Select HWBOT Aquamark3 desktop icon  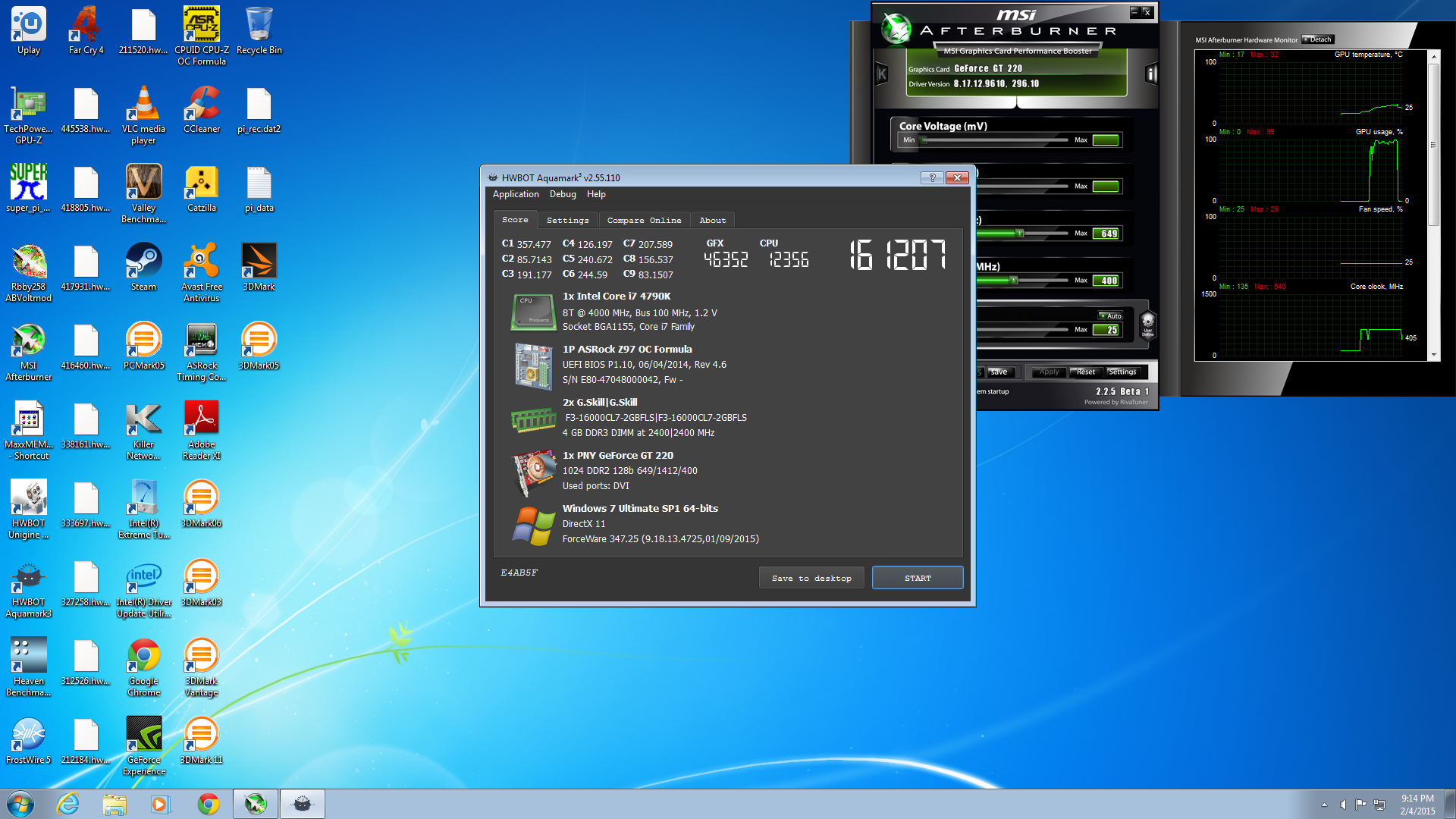pyautogui.click(x=29, y=588)
